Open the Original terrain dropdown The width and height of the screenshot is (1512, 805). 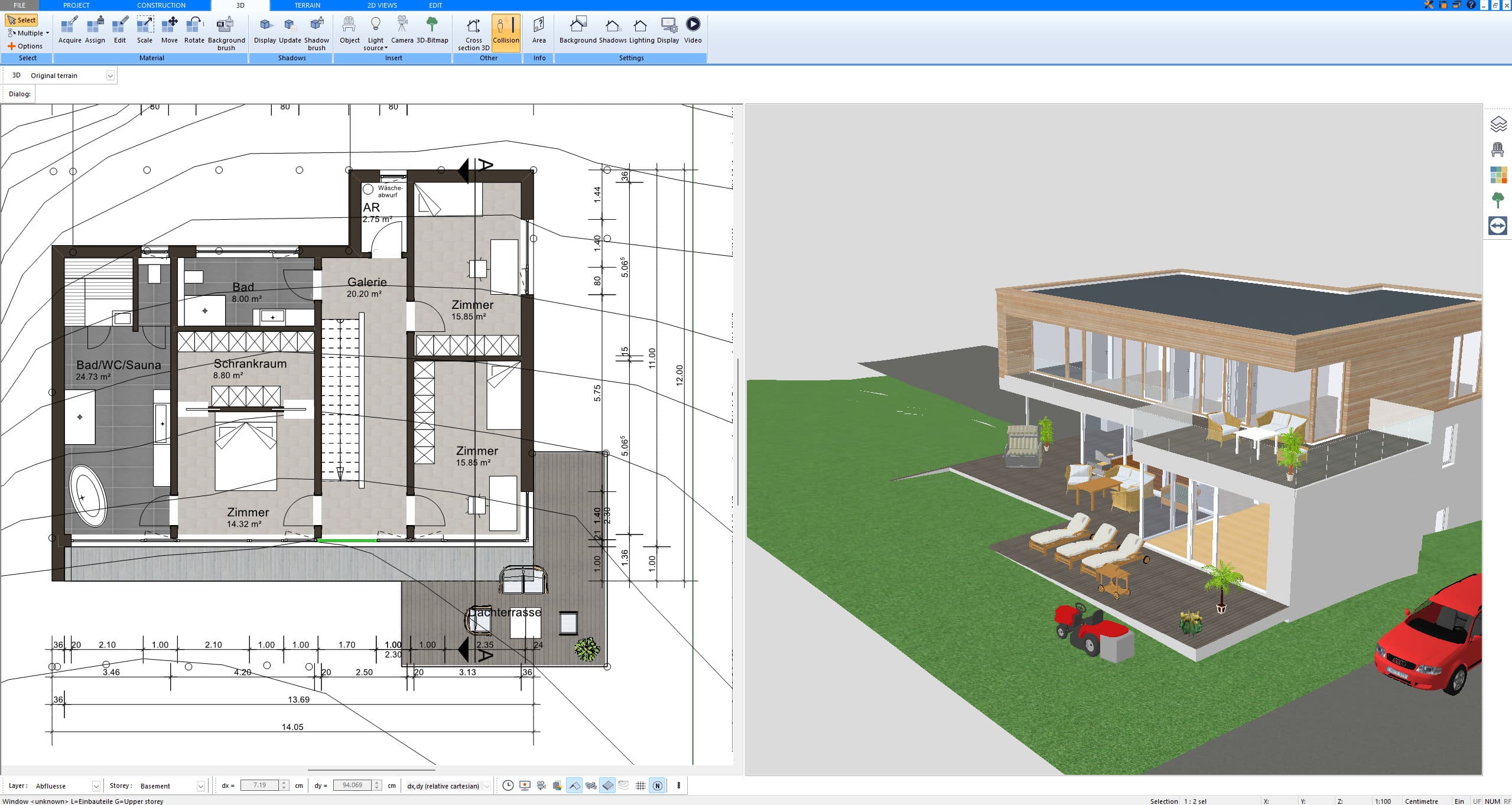111,75
